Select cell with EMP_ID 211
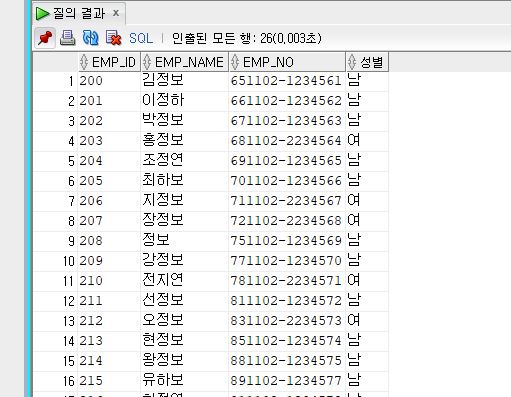Viewport: 511px width, 397px height. coord(109,301)
